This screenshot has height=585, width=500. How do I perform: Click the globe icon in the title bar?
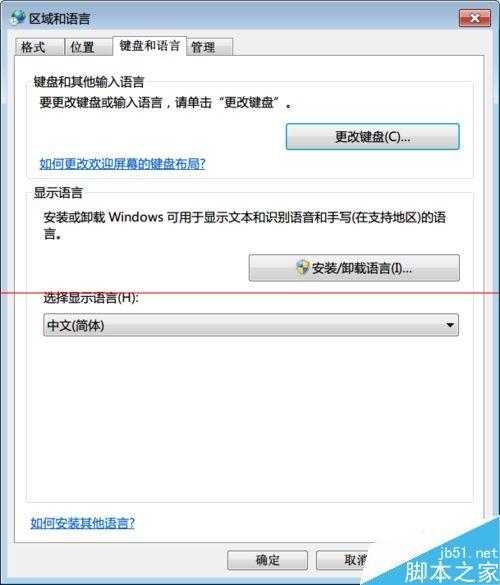tap(18, 18)
